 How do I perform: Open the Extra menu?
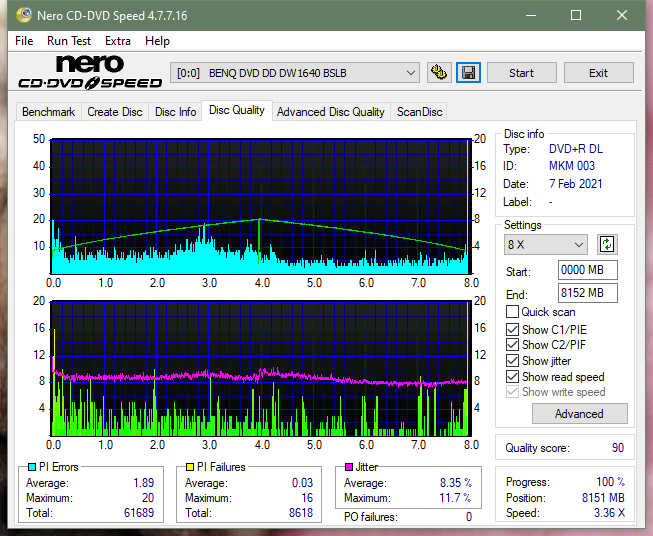point(118,41)
